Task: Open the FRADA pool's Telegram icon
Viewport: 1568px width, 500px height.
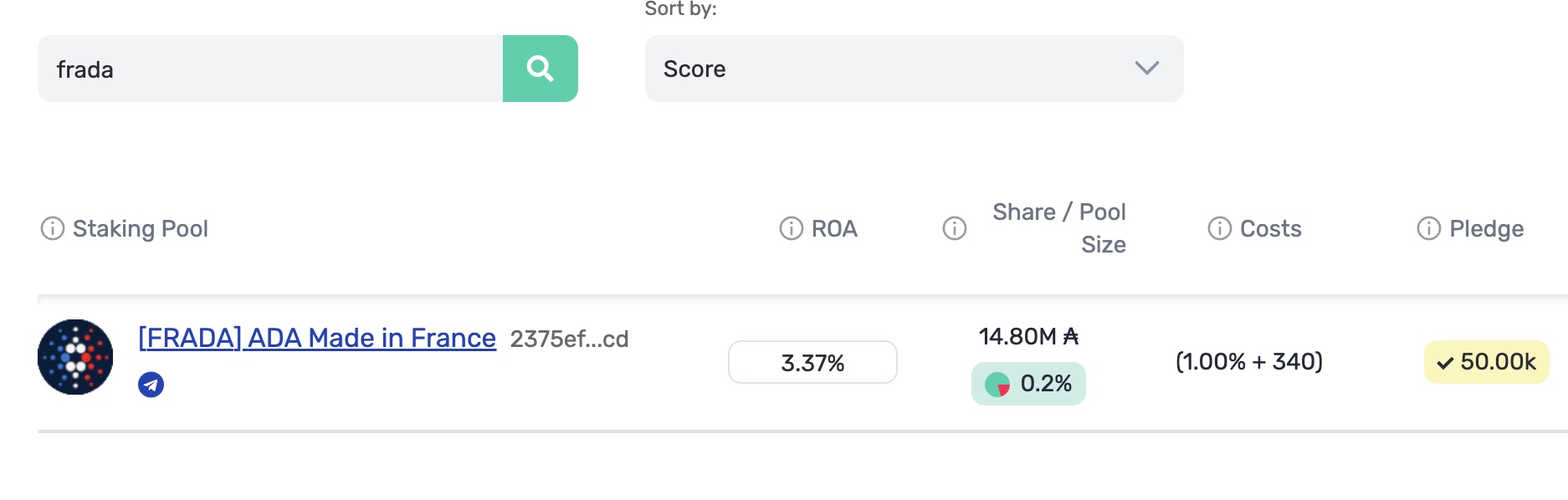Action: tap(151, 385)
